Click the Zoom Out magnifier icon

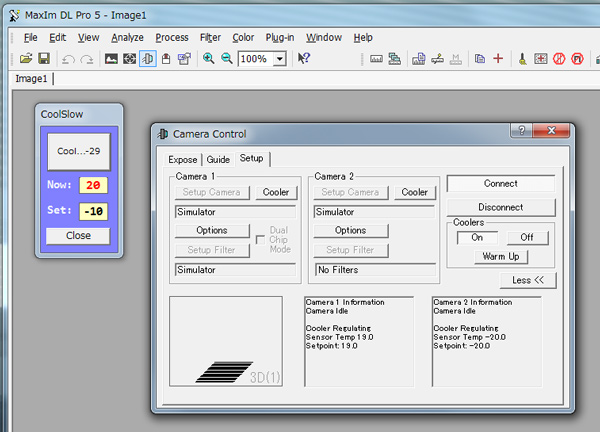point(227,59)
